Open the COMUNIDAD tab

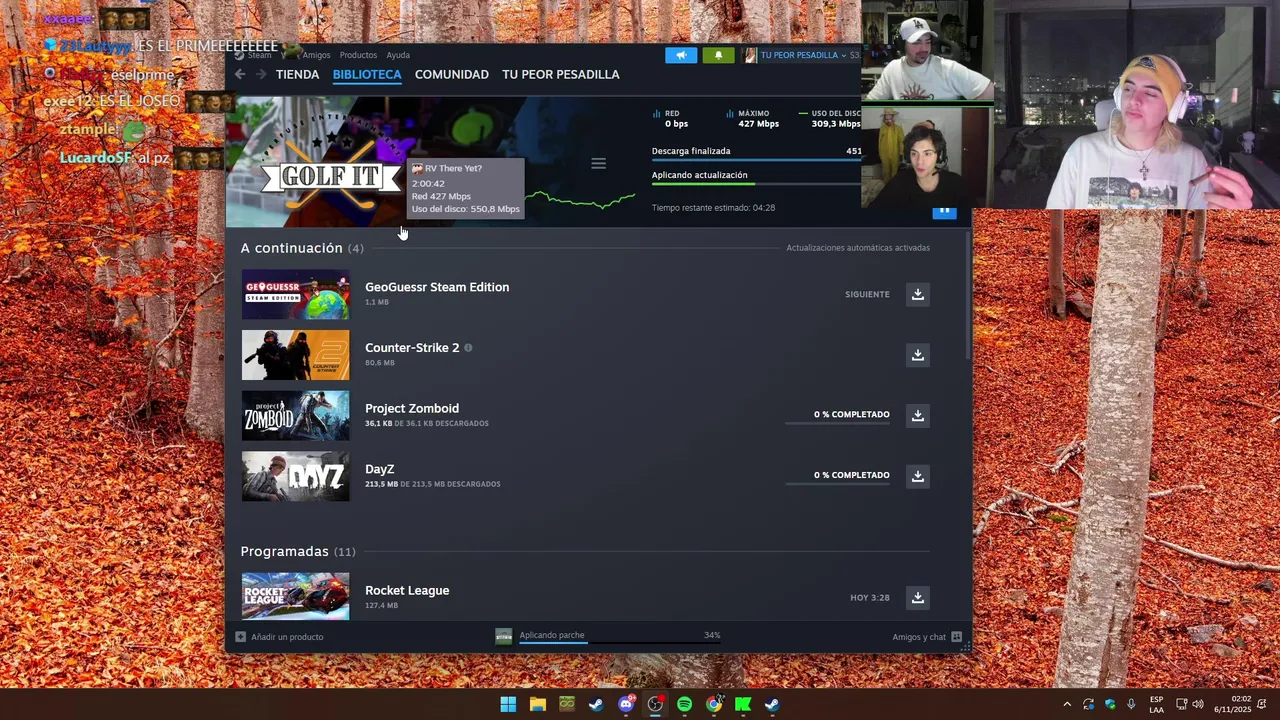coord(452,74)
